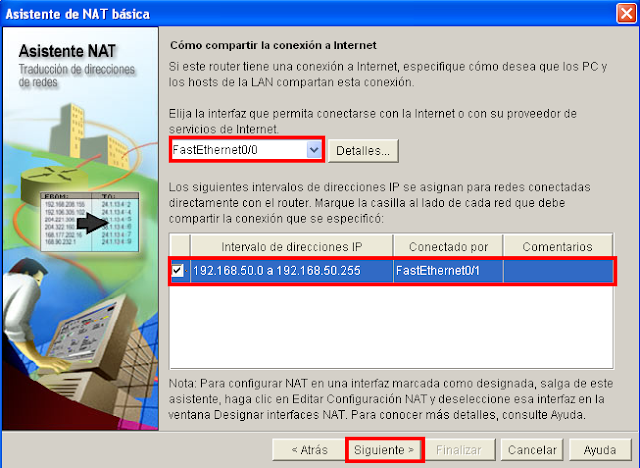Viewport: 640px width, 468px height.
Task: Close the Asistente de NAT básica window
Action: [626, 13]
